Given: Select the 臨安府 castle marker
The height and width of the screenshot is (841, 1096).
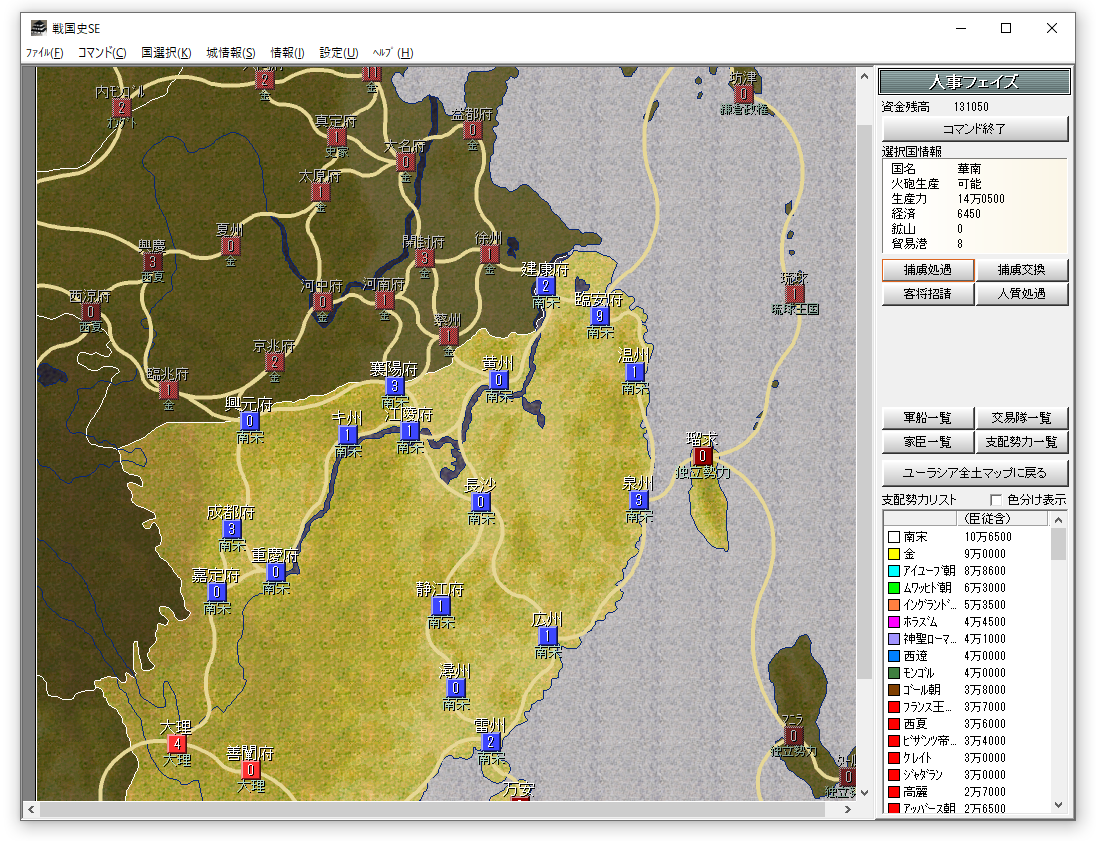Looking at the screenshot, I should (599, 316).
